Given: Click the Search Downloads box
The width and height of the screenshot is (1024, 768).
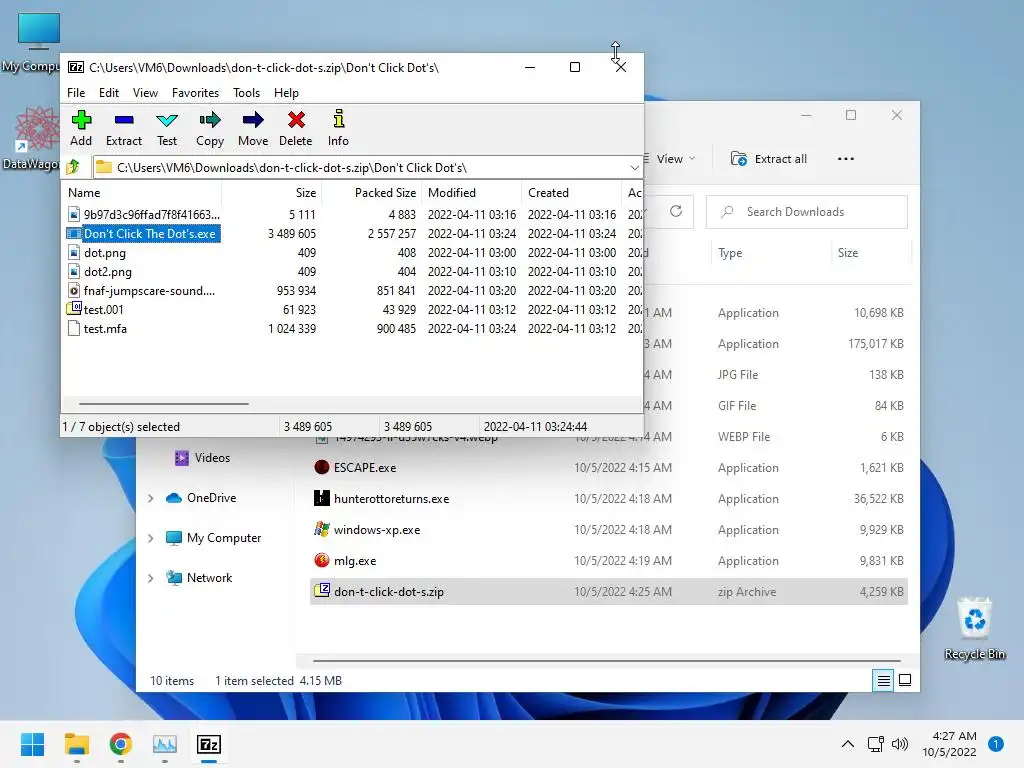Looking at the screenshot, I should tap(807, 212).
